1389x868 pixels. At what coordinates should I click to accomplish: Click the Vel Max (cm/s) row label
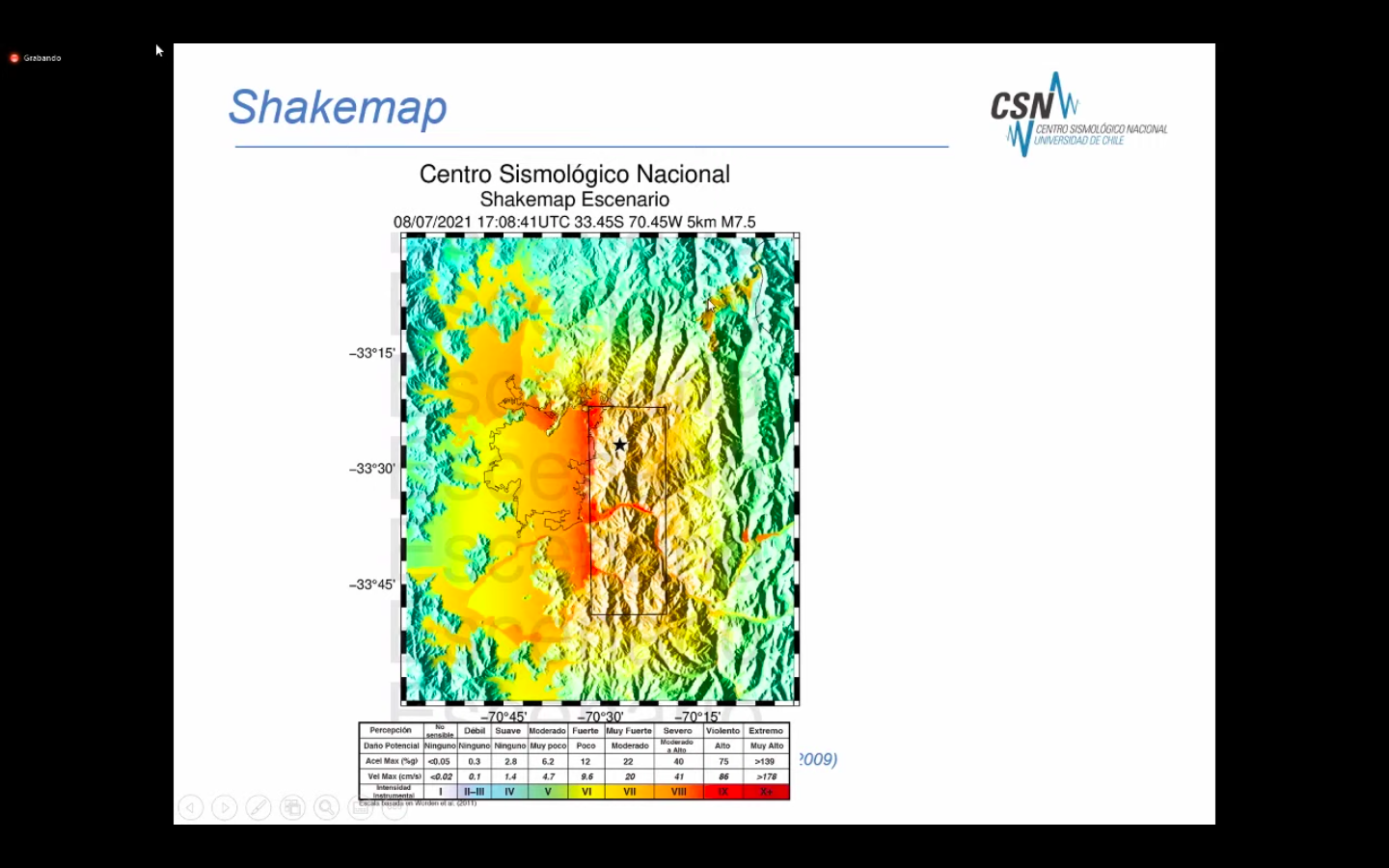[393, 776]
